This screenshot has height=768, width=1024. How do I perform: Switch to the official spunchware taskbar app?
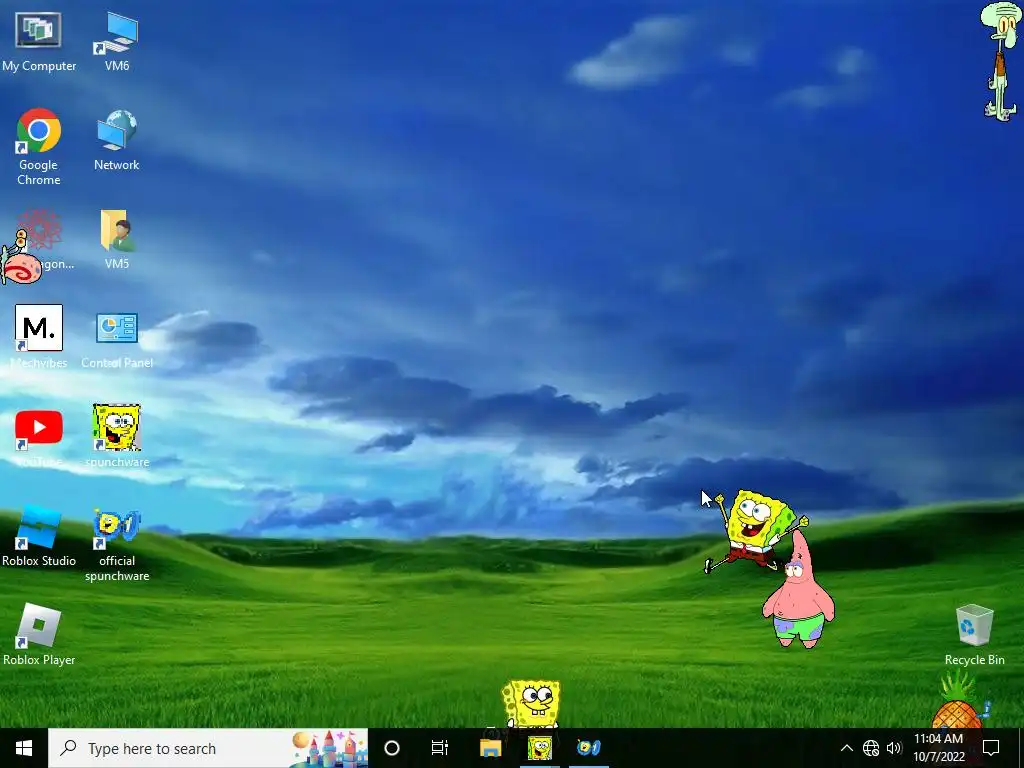coord(588,748)
